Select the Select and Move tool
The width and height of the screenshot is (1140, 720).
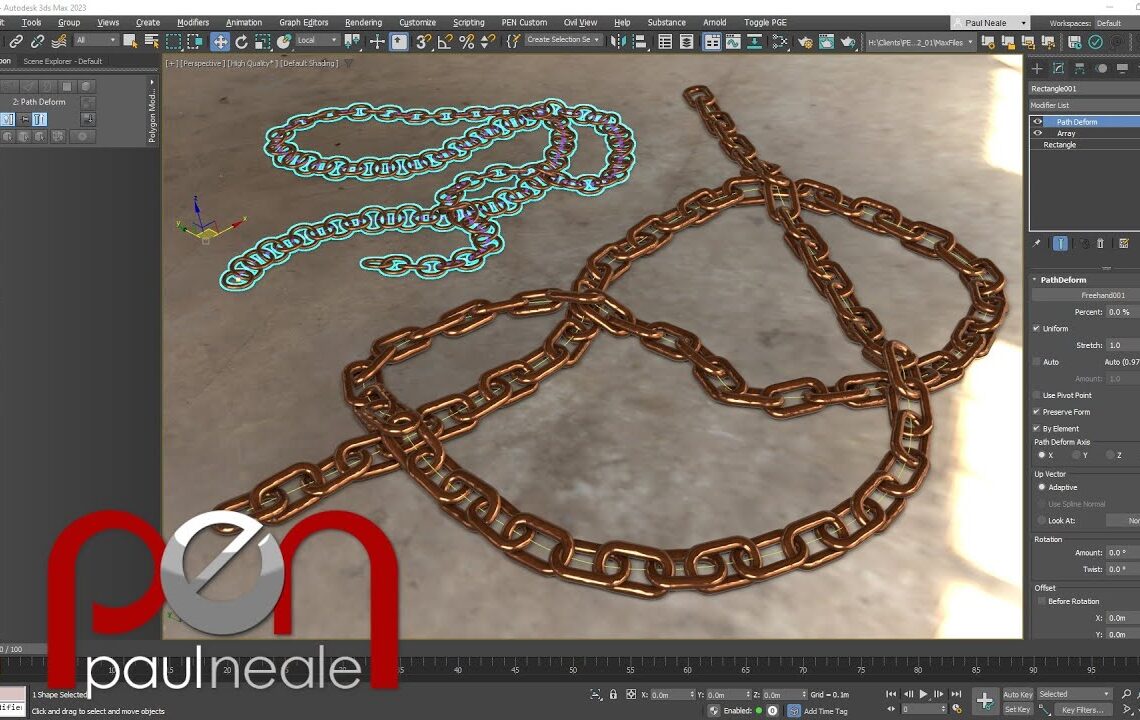pyautogui.click(x=222, y=42)
